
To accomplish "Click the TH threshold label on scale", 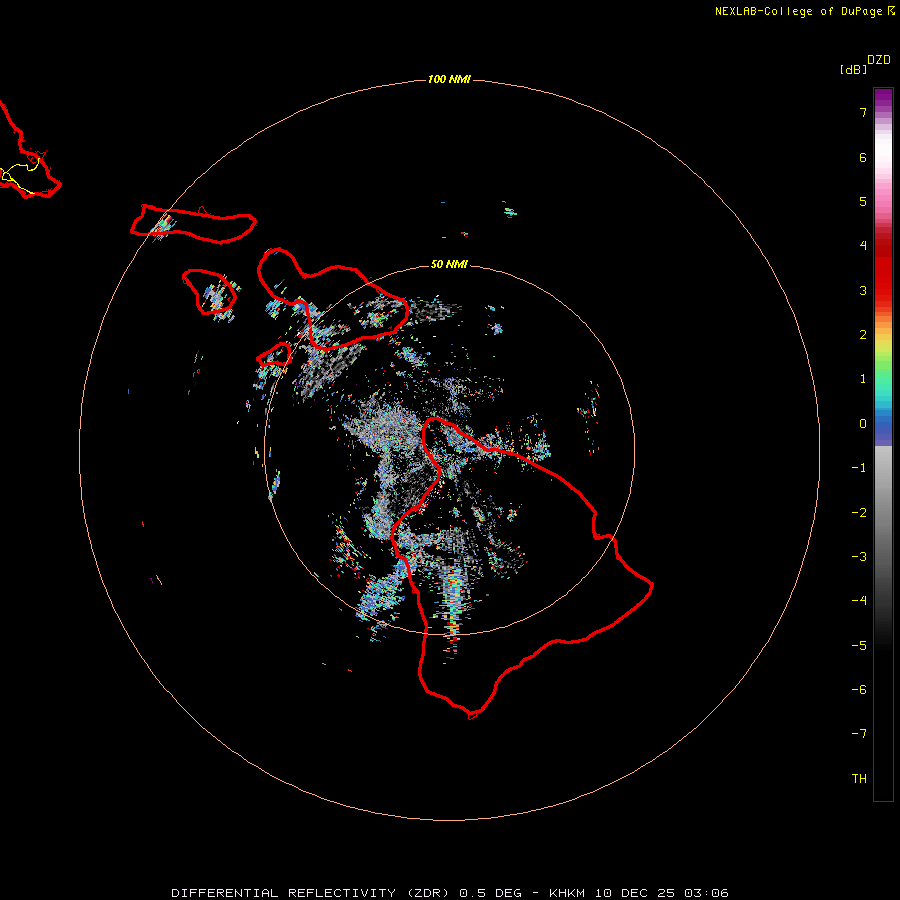I will pyautogui.click(x=859, y=779).
